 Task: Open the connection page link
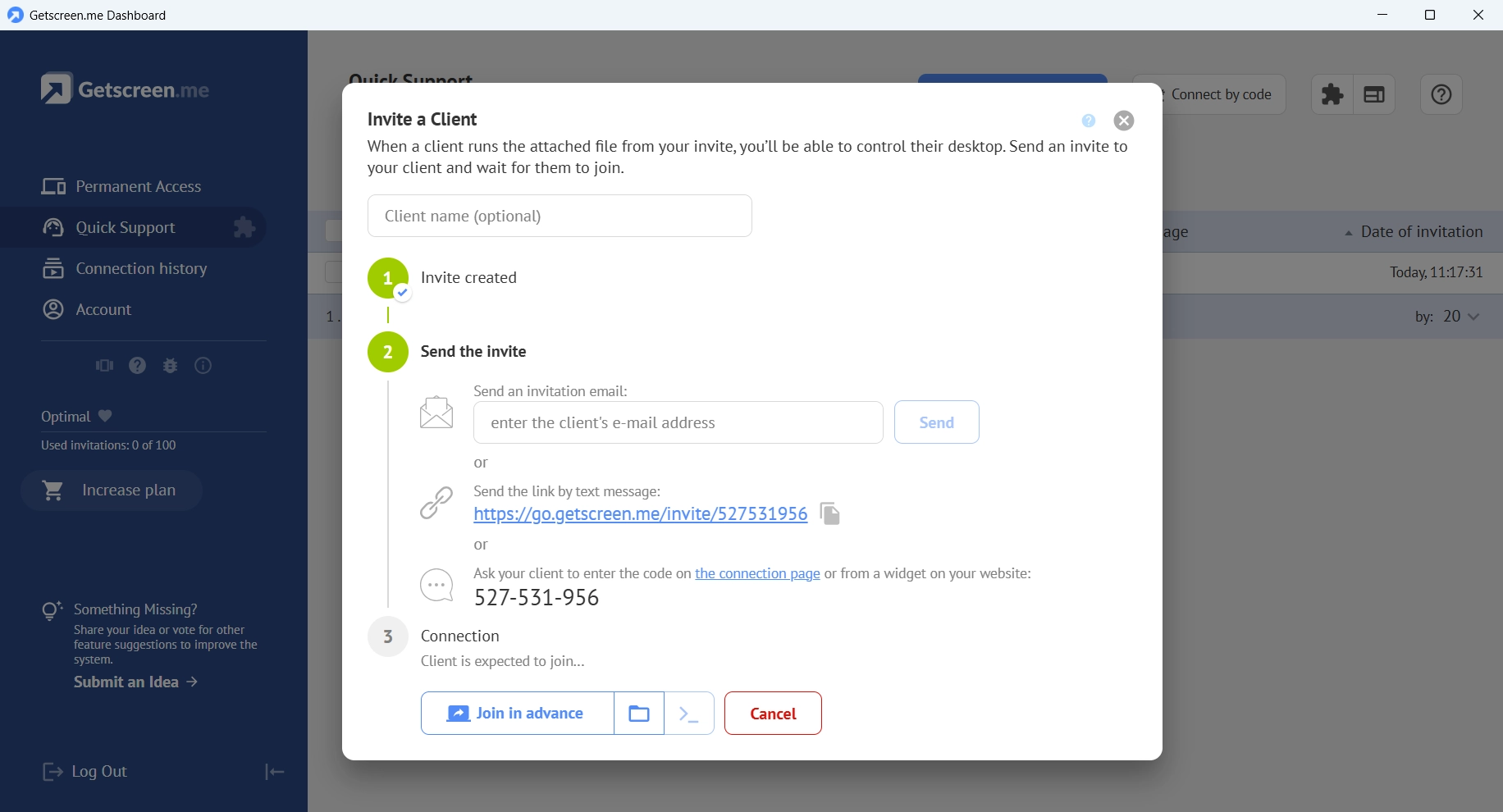(757, 573)
